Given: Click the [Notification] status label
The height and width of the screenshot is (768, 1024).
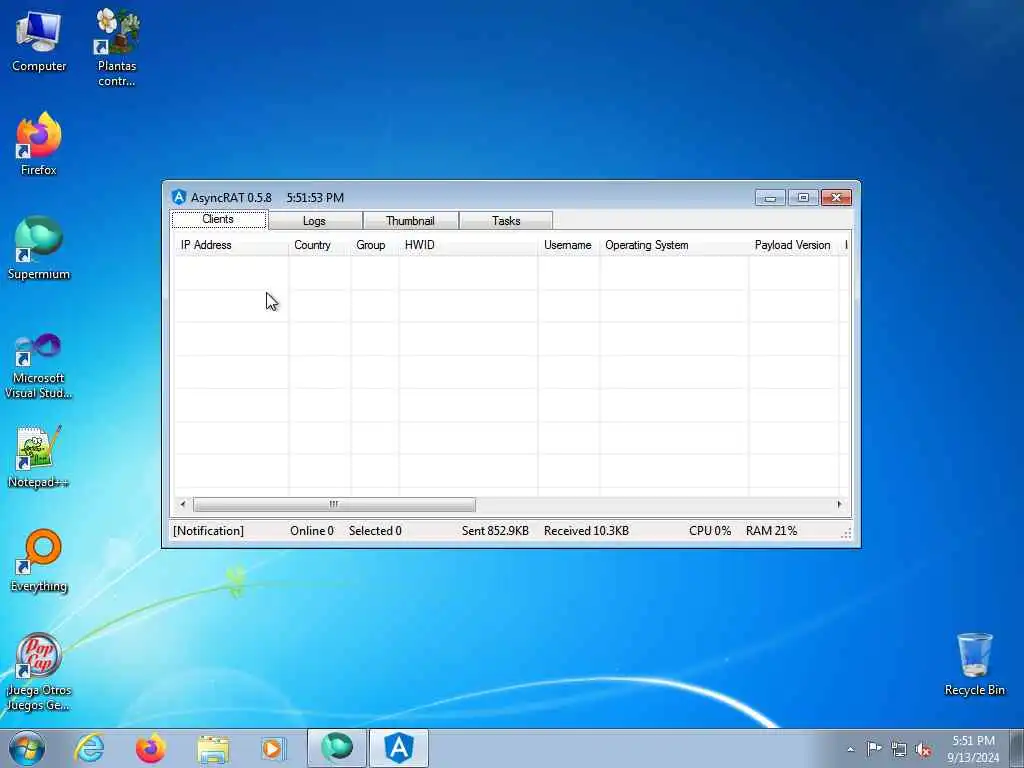Looking at the screenshot, I should click(208, 531).
